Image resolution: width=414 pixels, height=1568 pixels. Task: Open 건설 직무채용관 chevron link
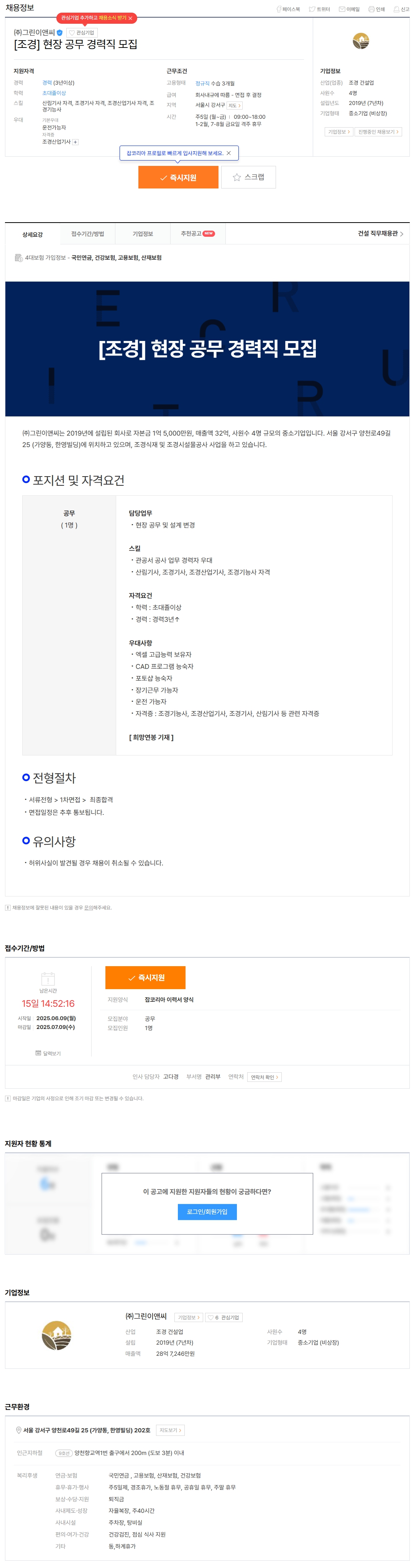click(381, 234)
